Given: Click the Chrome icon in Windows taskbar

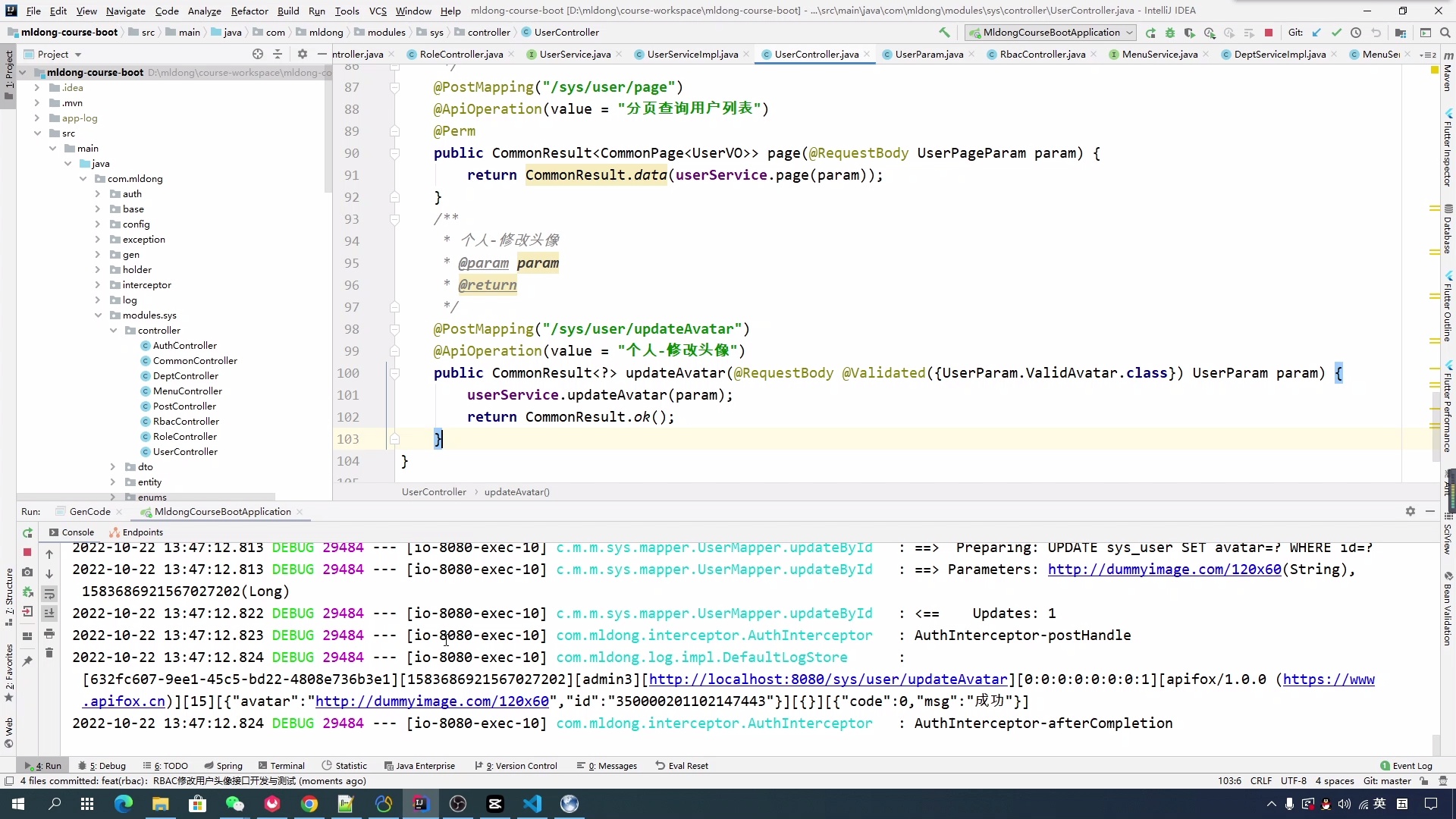Looking at the screenshot, I should coord(309,804).
